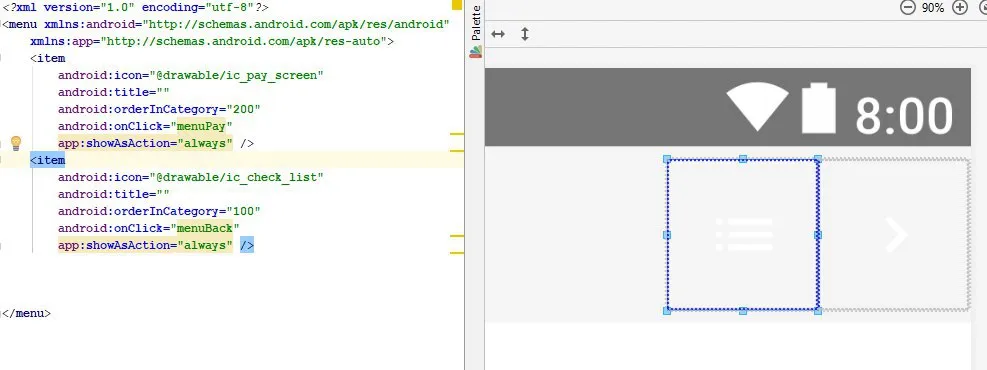Zoom out with the minus magnifier icon
This screenshot has height=370, width=987.
[x=907, y=8]
